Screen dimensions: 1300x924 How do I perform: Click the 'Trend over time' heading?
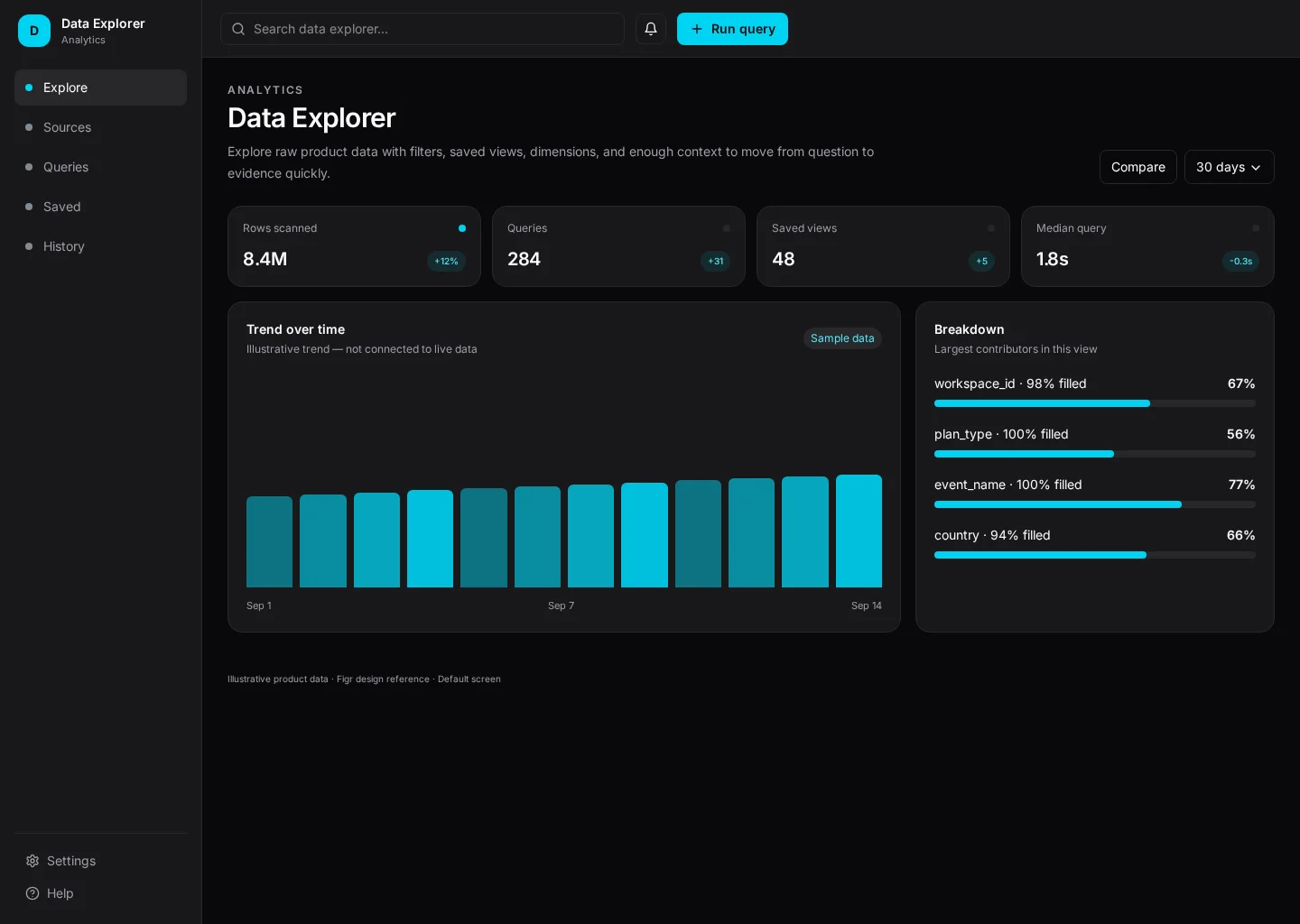[295, 329]
